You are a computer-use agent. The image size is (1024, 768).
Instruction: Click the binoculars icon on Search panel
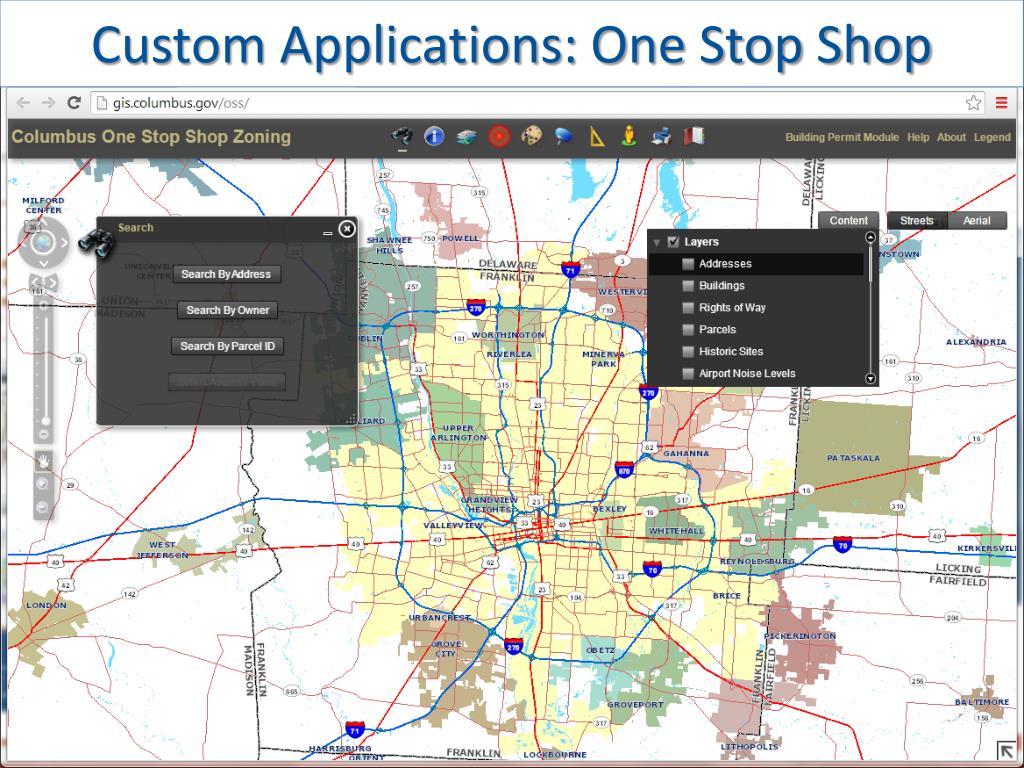click(97, 243)
